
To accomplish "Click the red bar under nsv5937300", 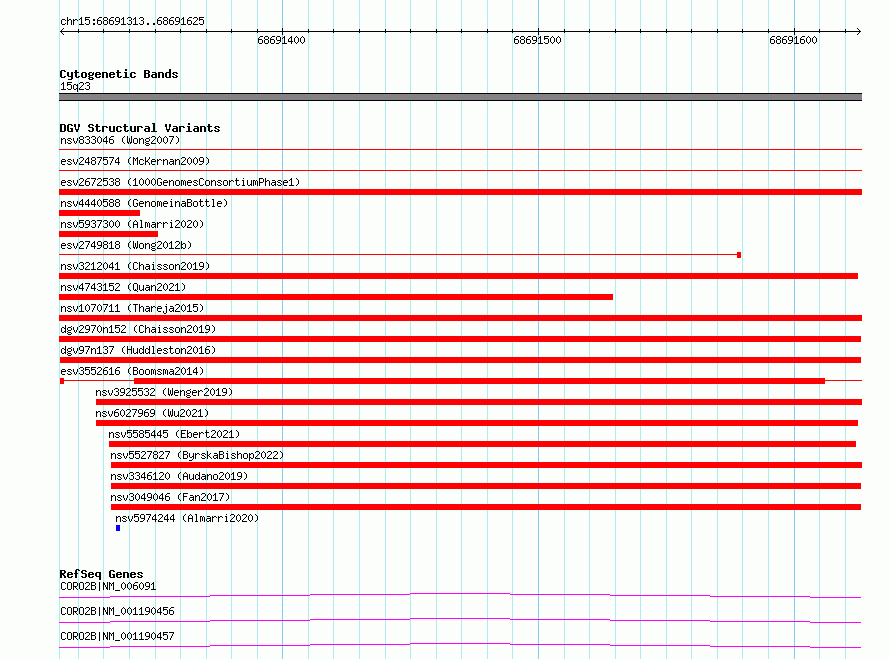I will pos(108,234).
